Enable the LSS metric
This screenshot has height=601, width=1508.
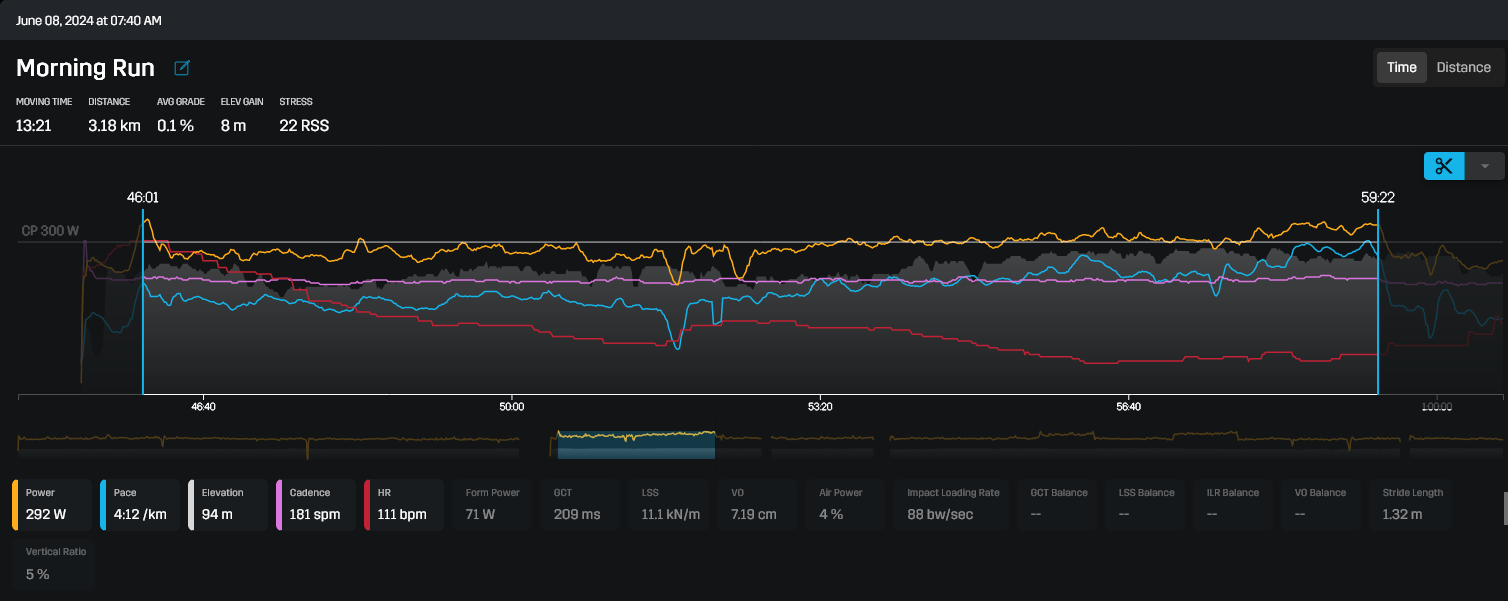[669, 504]
